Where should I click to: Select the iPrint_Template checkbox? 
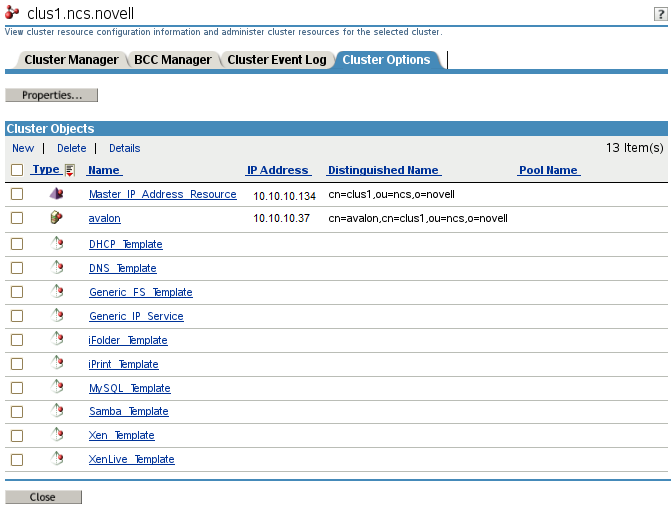[x=17, y=364]
